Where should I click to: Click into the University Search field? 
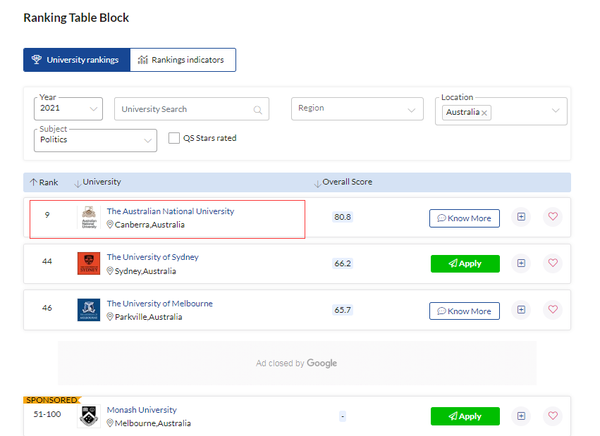tap(191, 109)
